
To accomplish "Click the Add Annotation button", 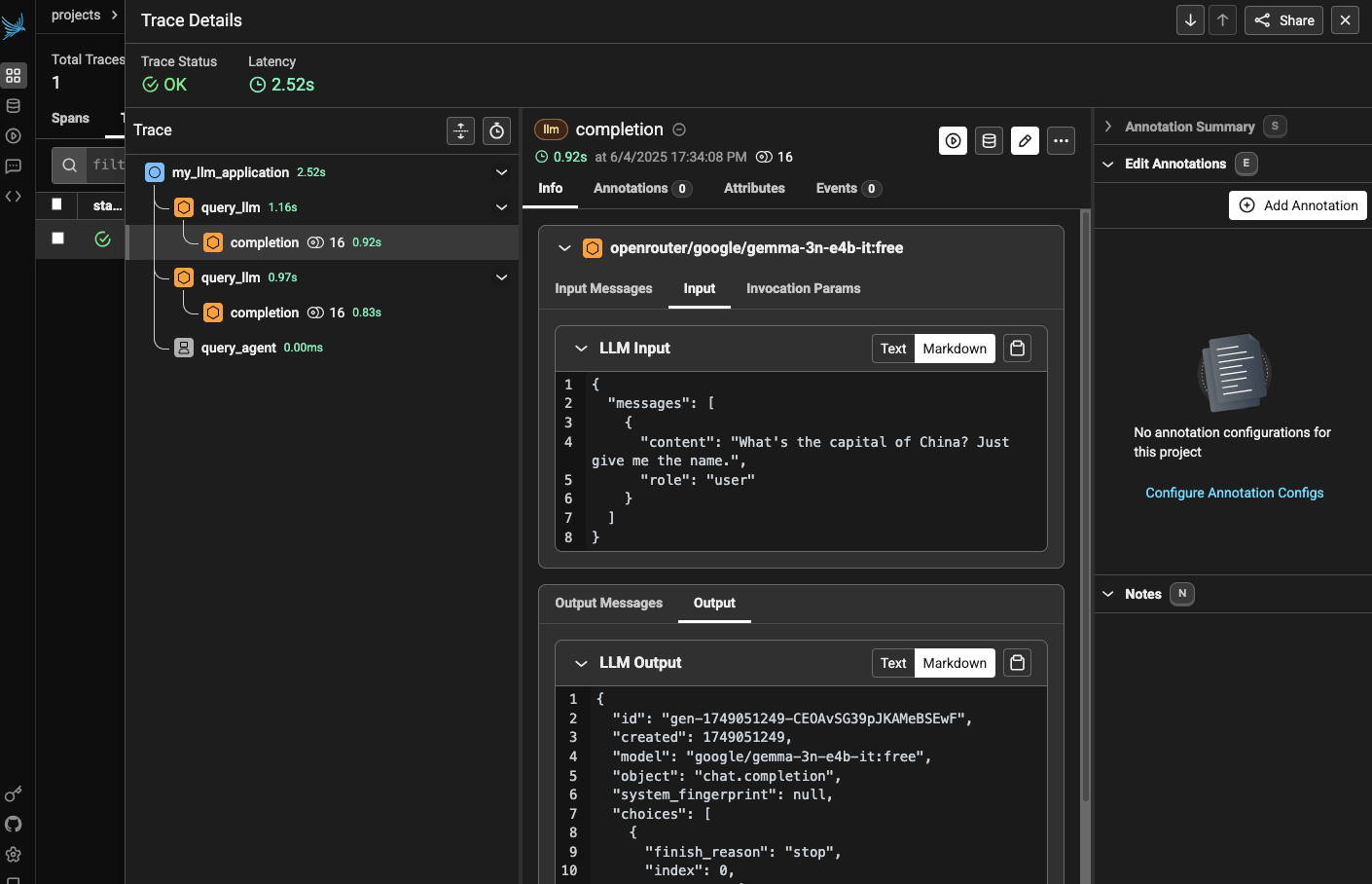I will pyautogui.click(x=1297, y=205).
